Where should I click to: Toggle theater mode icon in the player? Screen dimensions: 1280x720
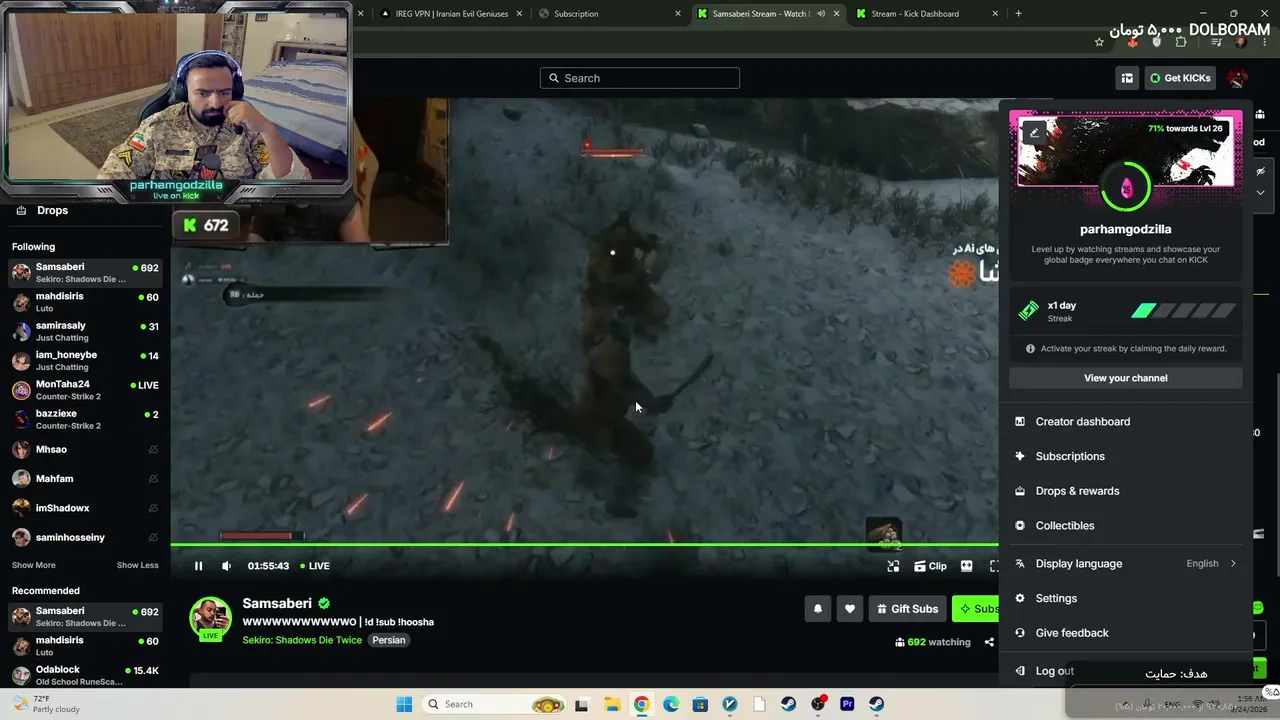click(x=967, y=566)
